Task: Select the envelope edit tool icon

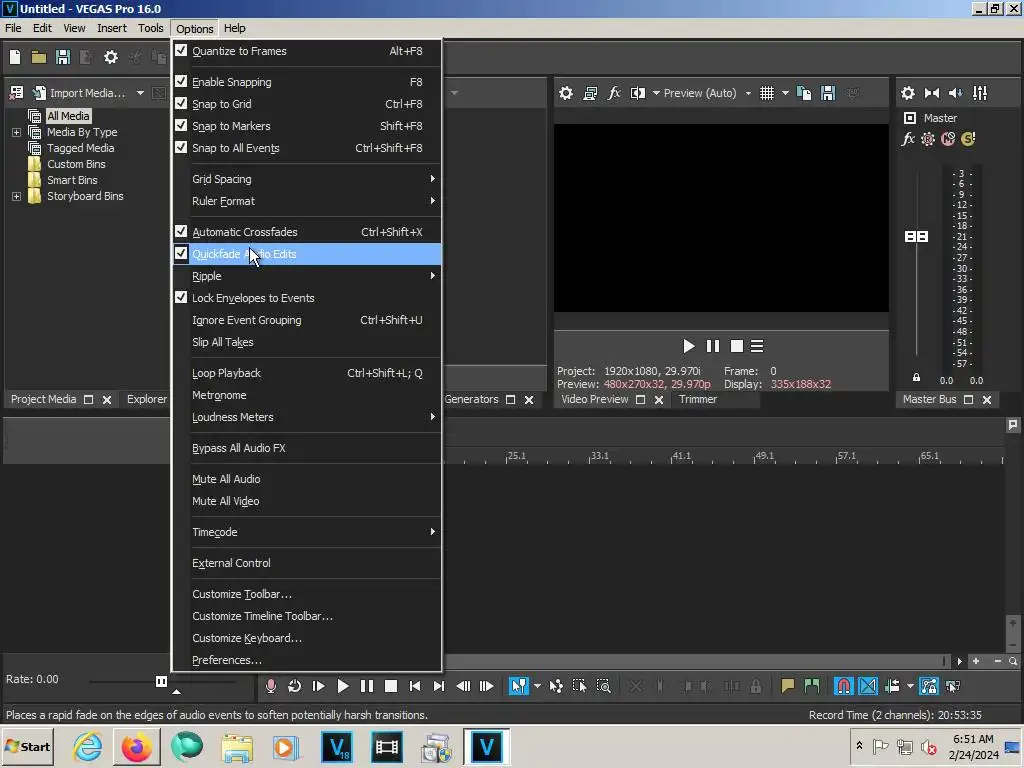Action: pos(556,686)
